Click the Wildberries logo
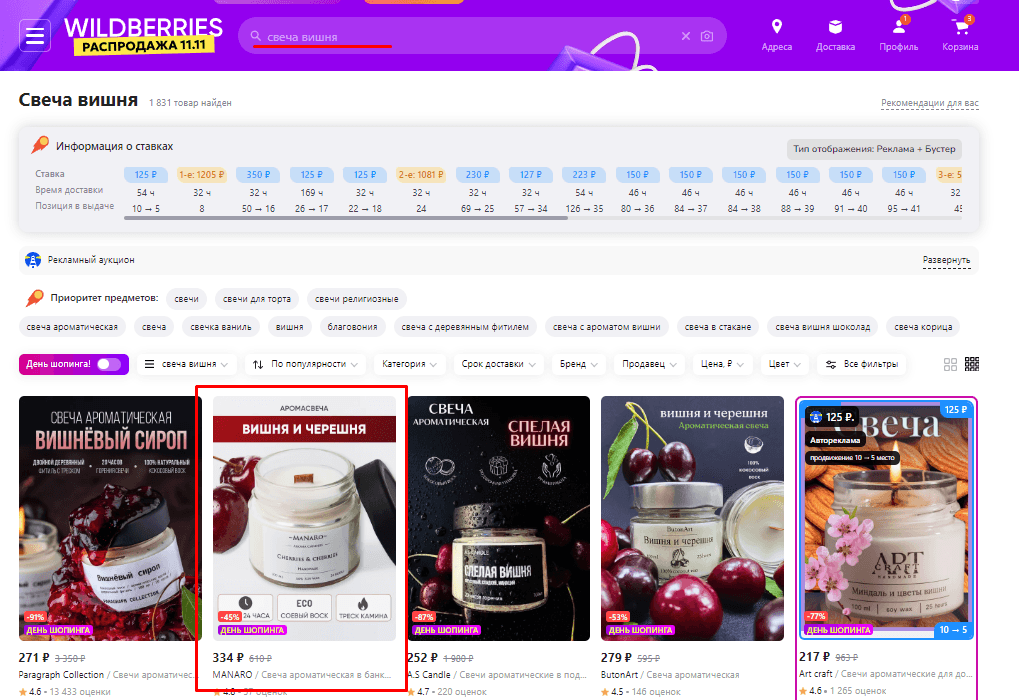 [144, 36]
